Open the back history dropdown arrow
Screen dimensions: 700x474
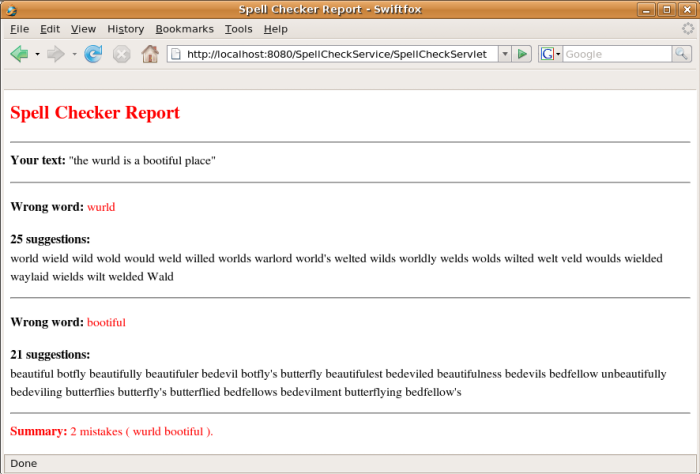pos(38,54)
